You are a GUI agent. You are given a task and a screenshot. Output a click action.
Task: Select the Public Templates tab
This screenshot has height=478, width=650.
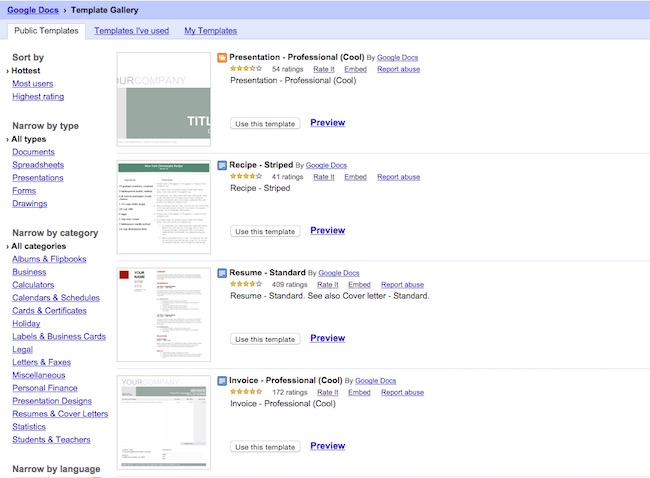(x=45, y=31)
